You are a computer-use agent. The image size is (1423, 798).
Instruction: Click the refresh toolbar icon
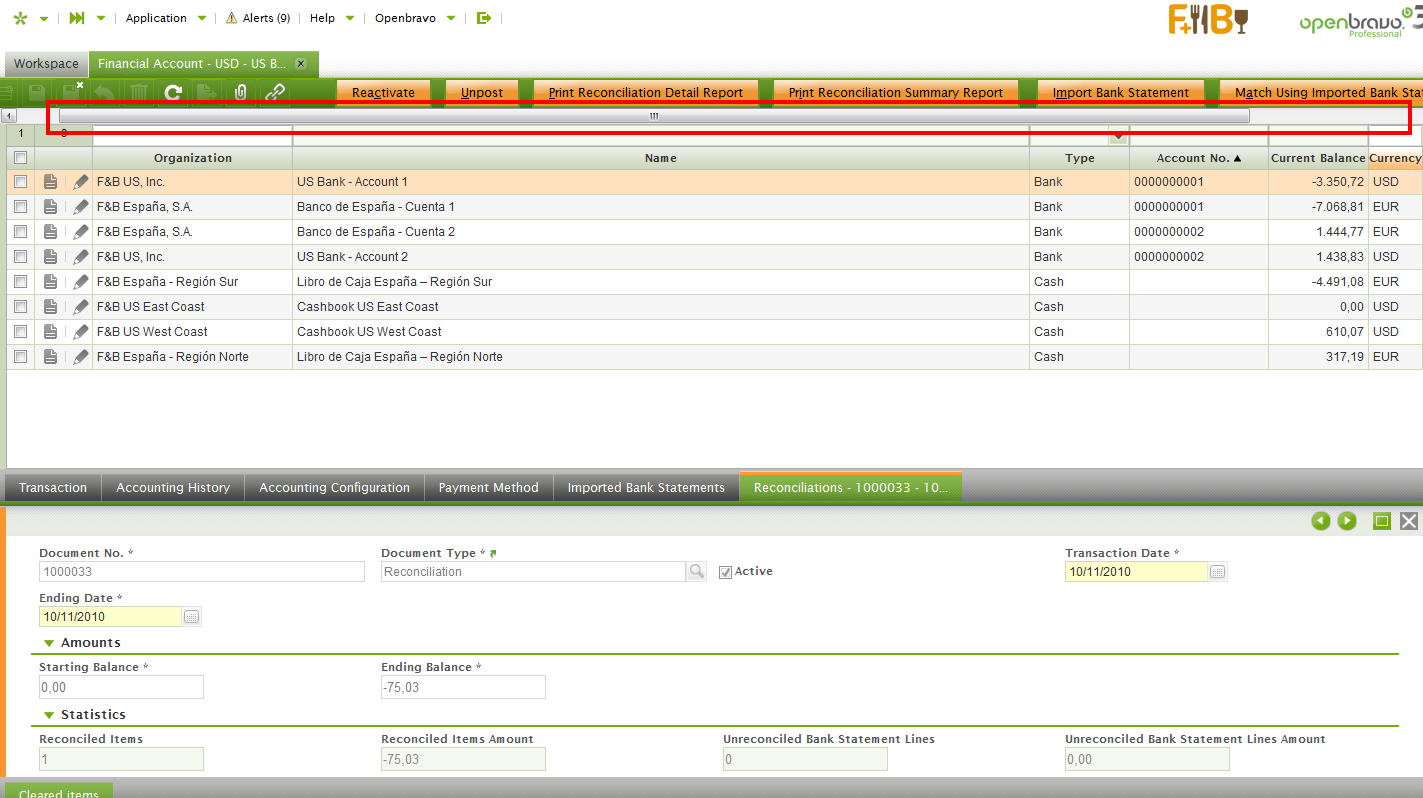173,92
